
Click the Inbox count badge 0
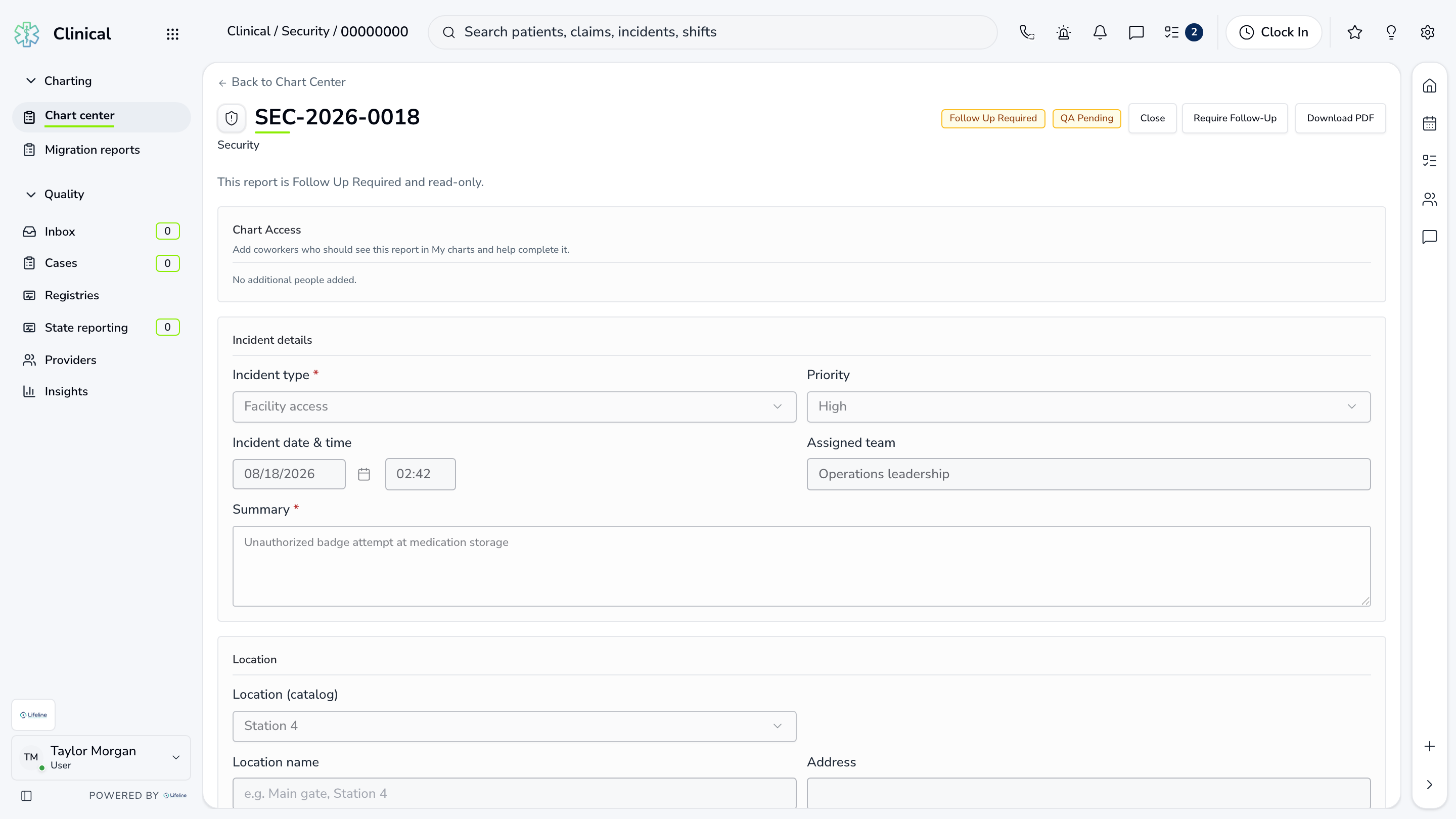point(167,231)
